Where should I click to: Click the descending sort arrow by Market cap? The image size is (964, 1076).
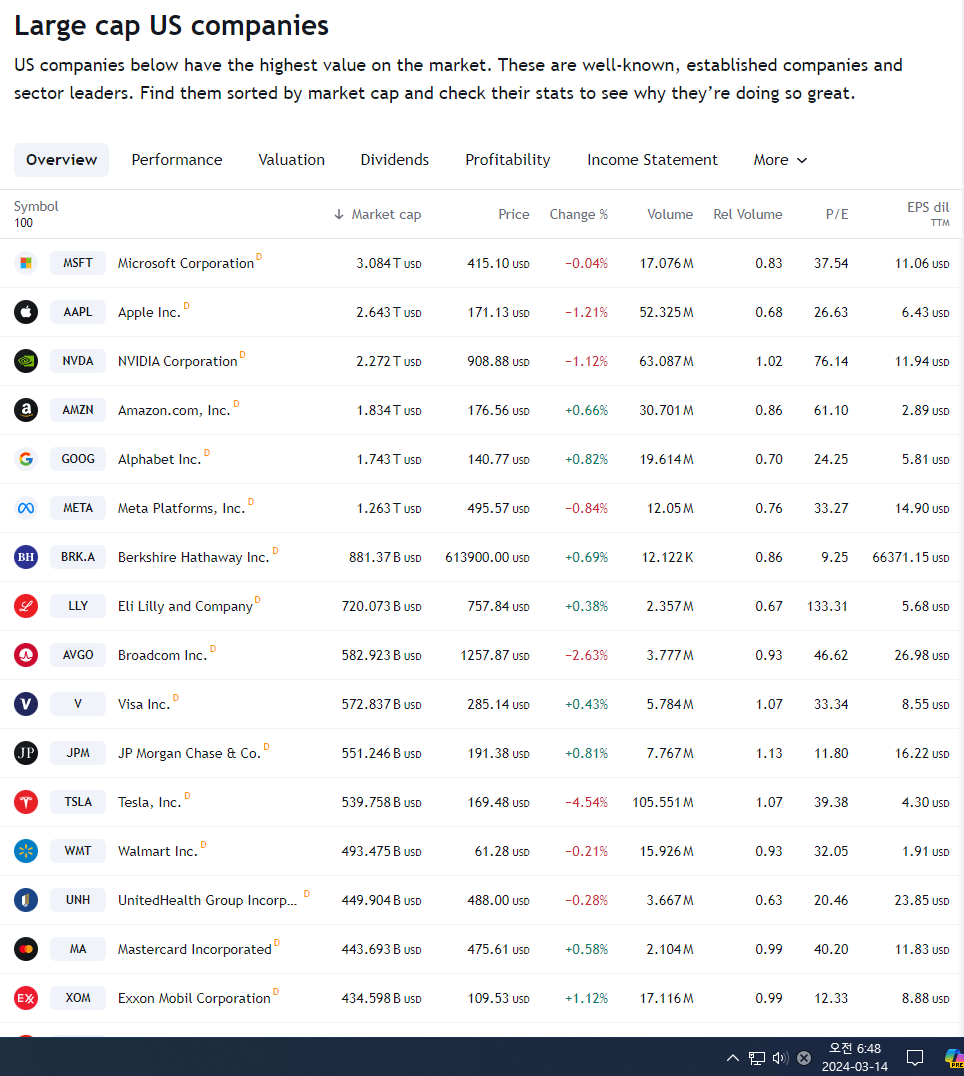pos(339,214)
